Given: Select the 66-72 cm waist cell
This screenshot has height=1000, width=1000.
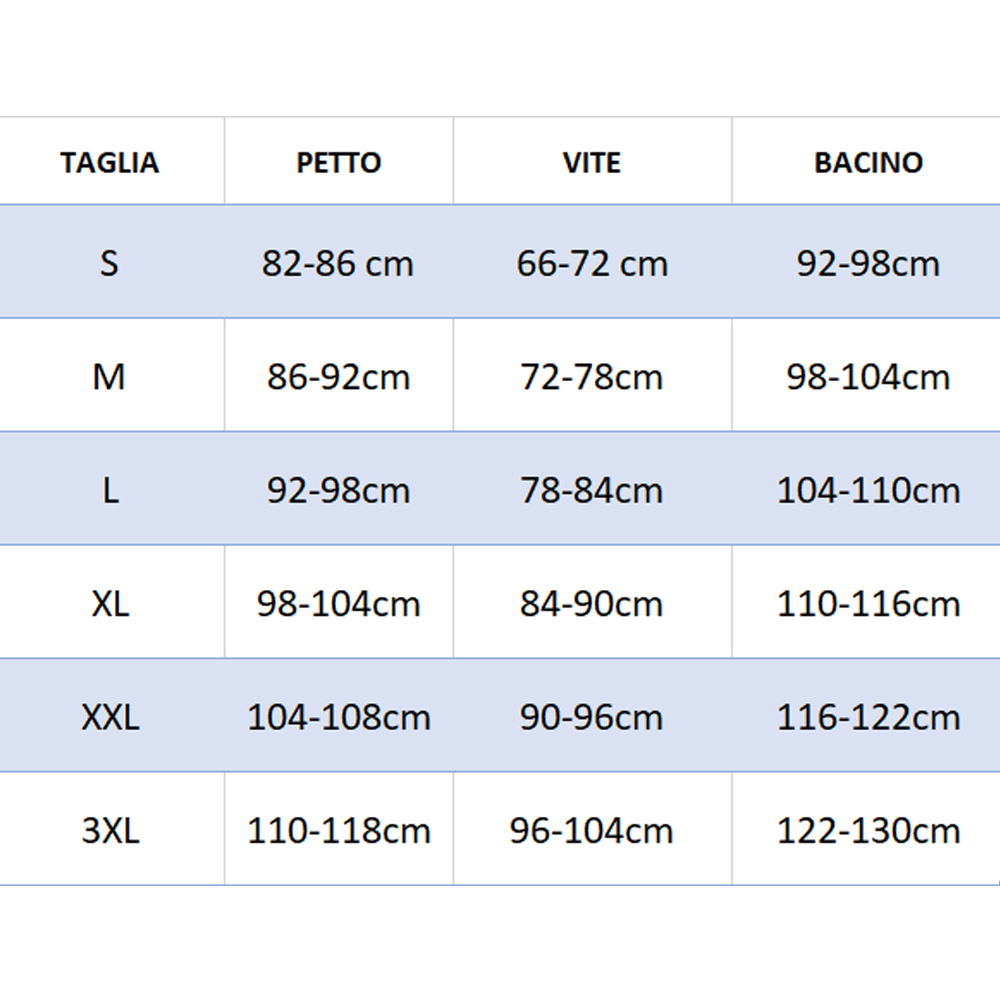Looking at the screenshot, I should point(592,264).
